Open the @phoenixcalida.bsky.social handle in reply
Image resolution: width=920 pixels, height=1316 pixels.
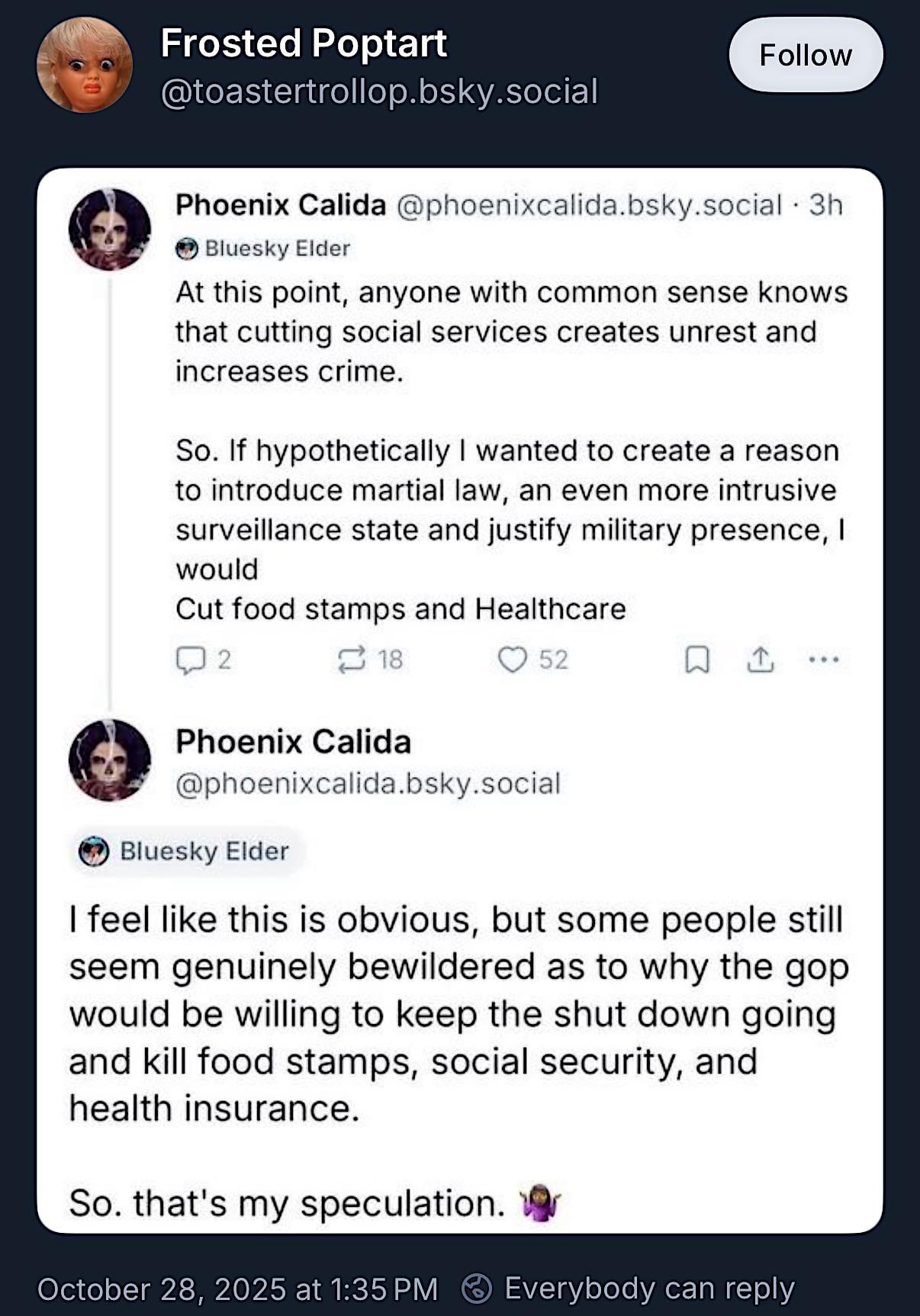pyautogui.click(x=368, y=784)
